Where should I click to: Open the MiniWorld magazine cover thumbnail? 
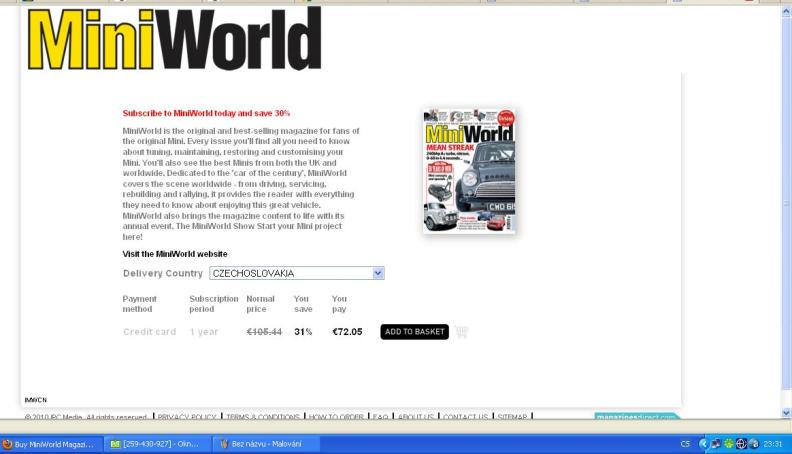pyautogui.click(x=469, y=171)
